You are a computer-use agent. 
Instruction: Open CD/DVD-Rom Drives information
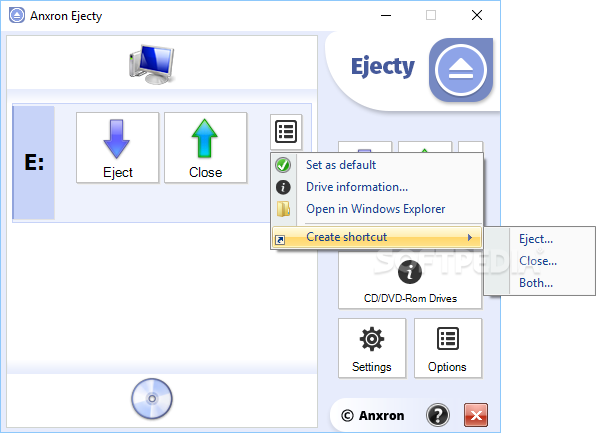pyautogui.click(x=410, y=281)
